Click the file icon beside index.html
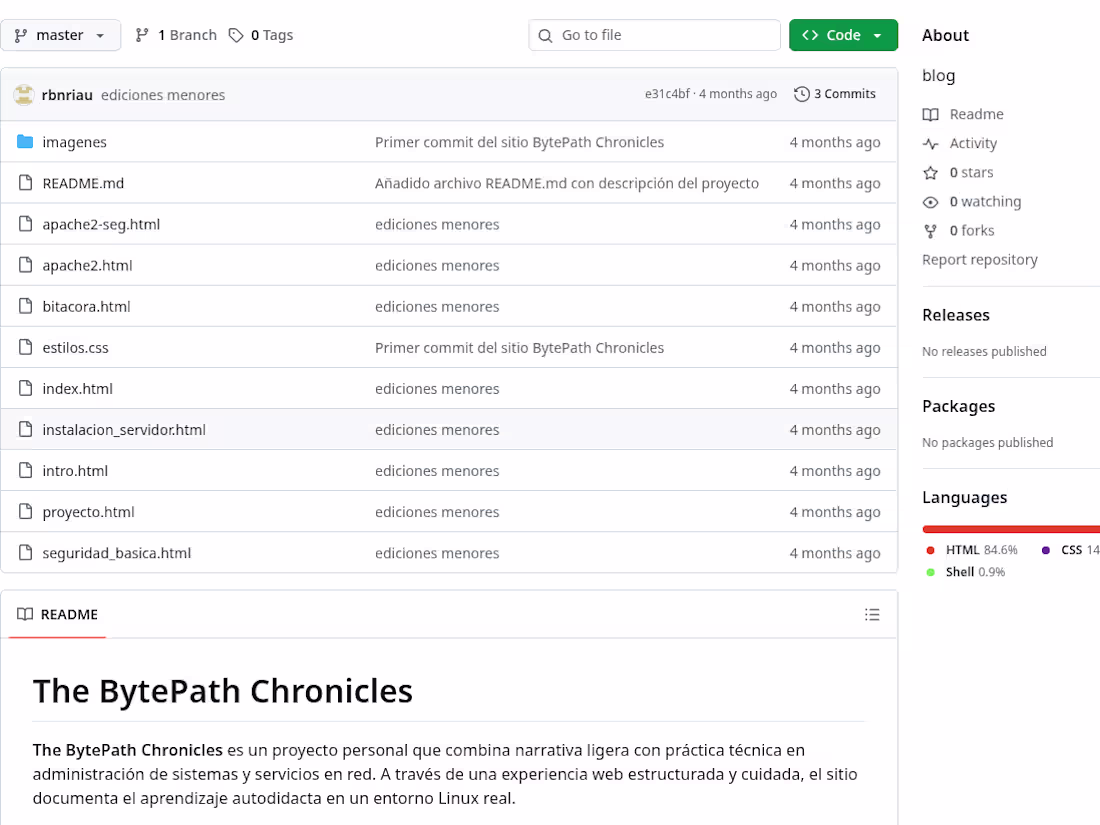 click(x=25, y=388)
